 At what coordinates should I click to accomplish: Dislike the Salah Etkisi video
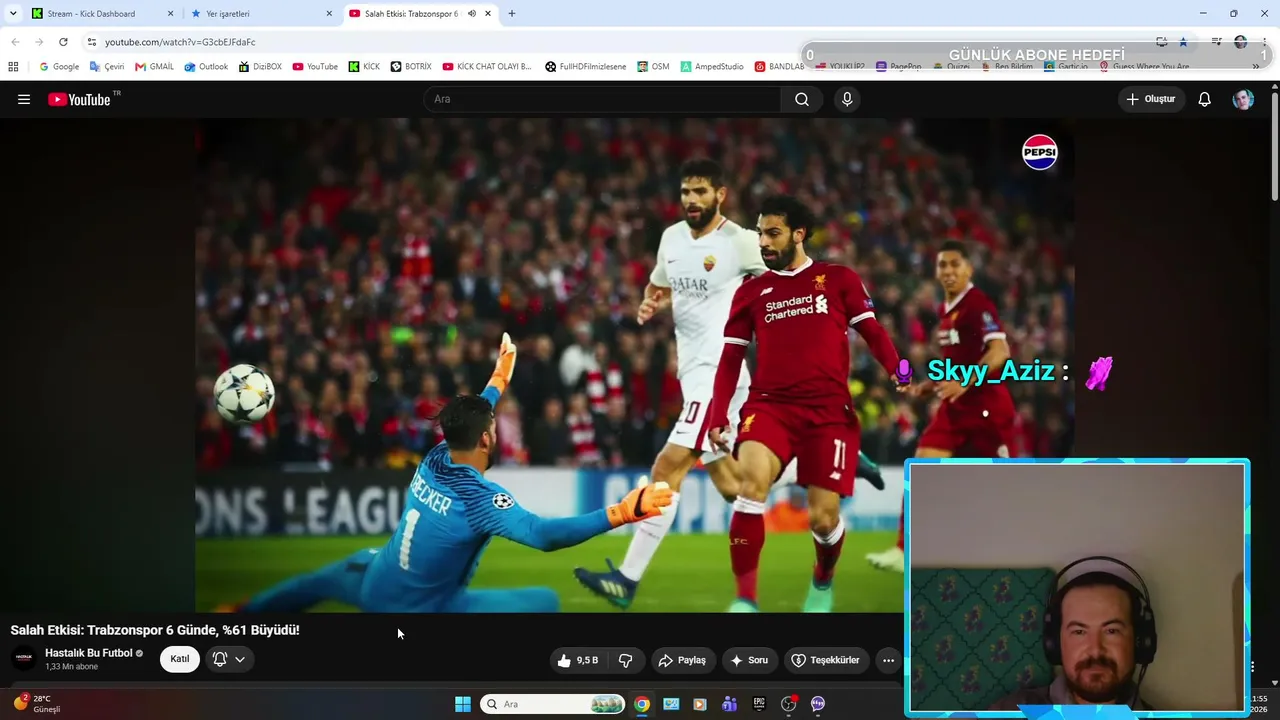coord(626,660)
